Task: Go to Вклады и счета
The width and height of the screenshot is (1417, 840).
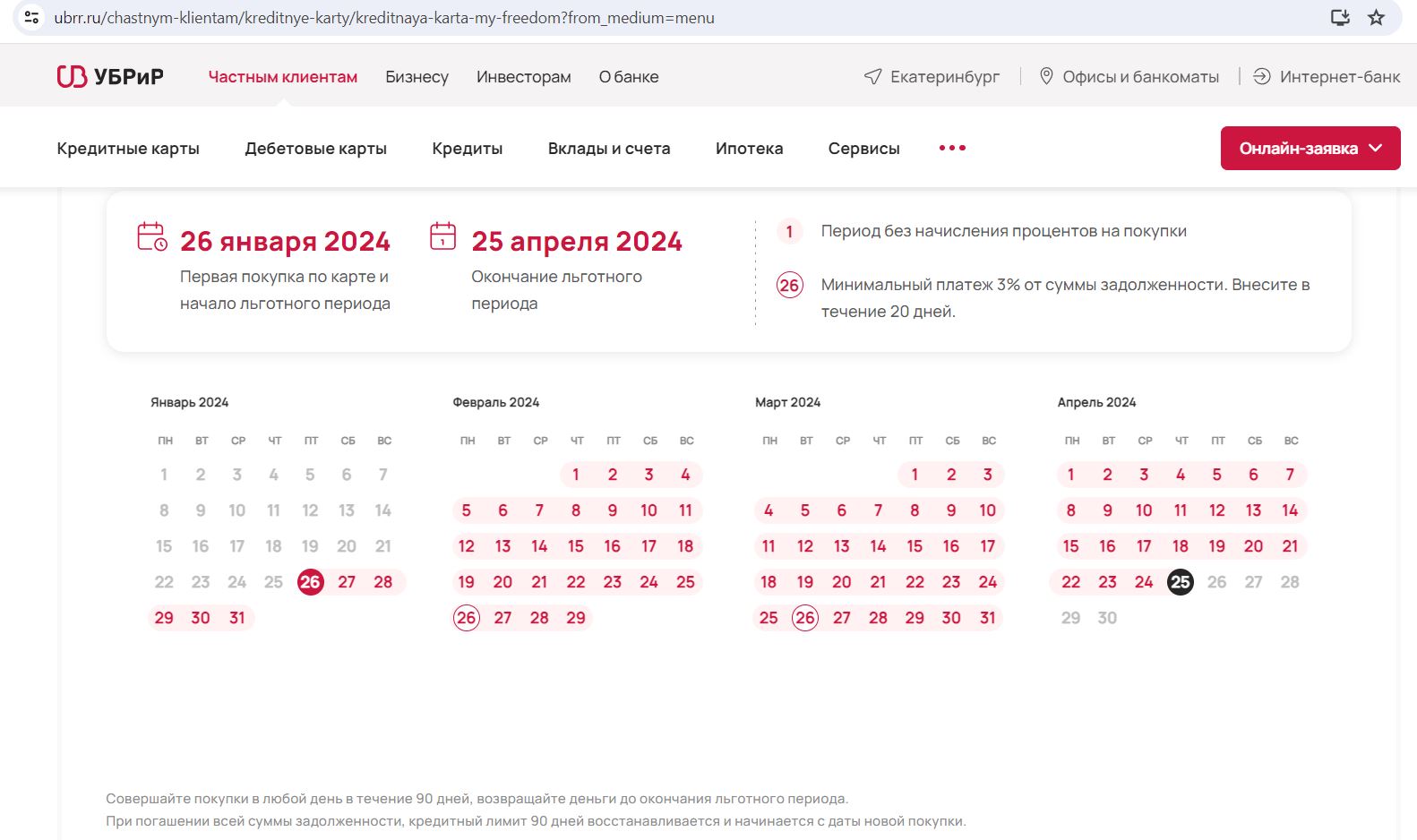Action: point(609,149)
